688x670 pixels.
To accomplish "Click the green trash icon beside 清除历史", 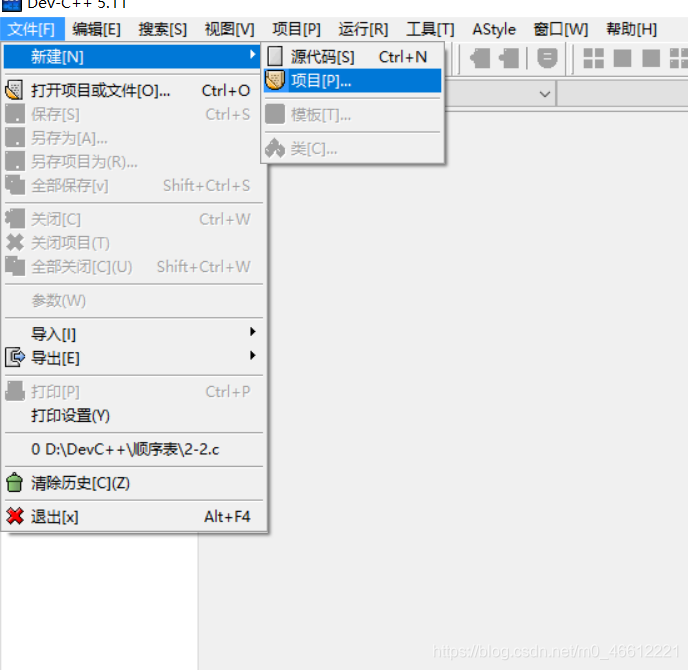I will (x=14, y=482).
